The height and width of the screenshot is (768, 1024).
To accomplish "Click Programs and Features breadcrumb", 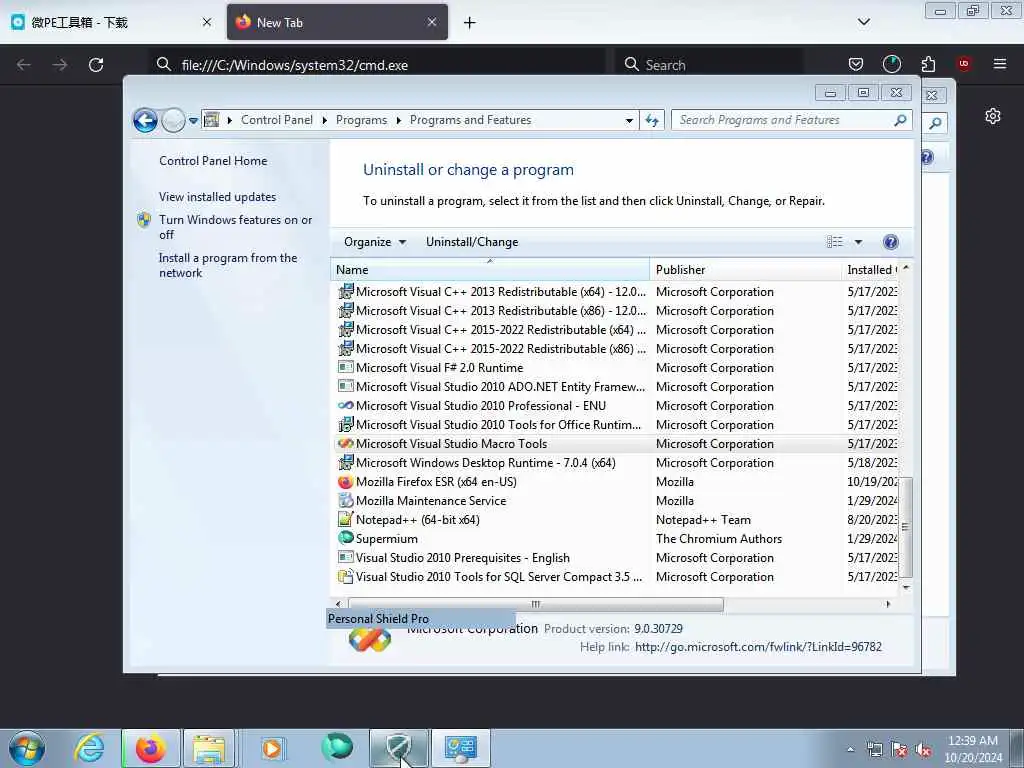I will click(x=470, y=120).
